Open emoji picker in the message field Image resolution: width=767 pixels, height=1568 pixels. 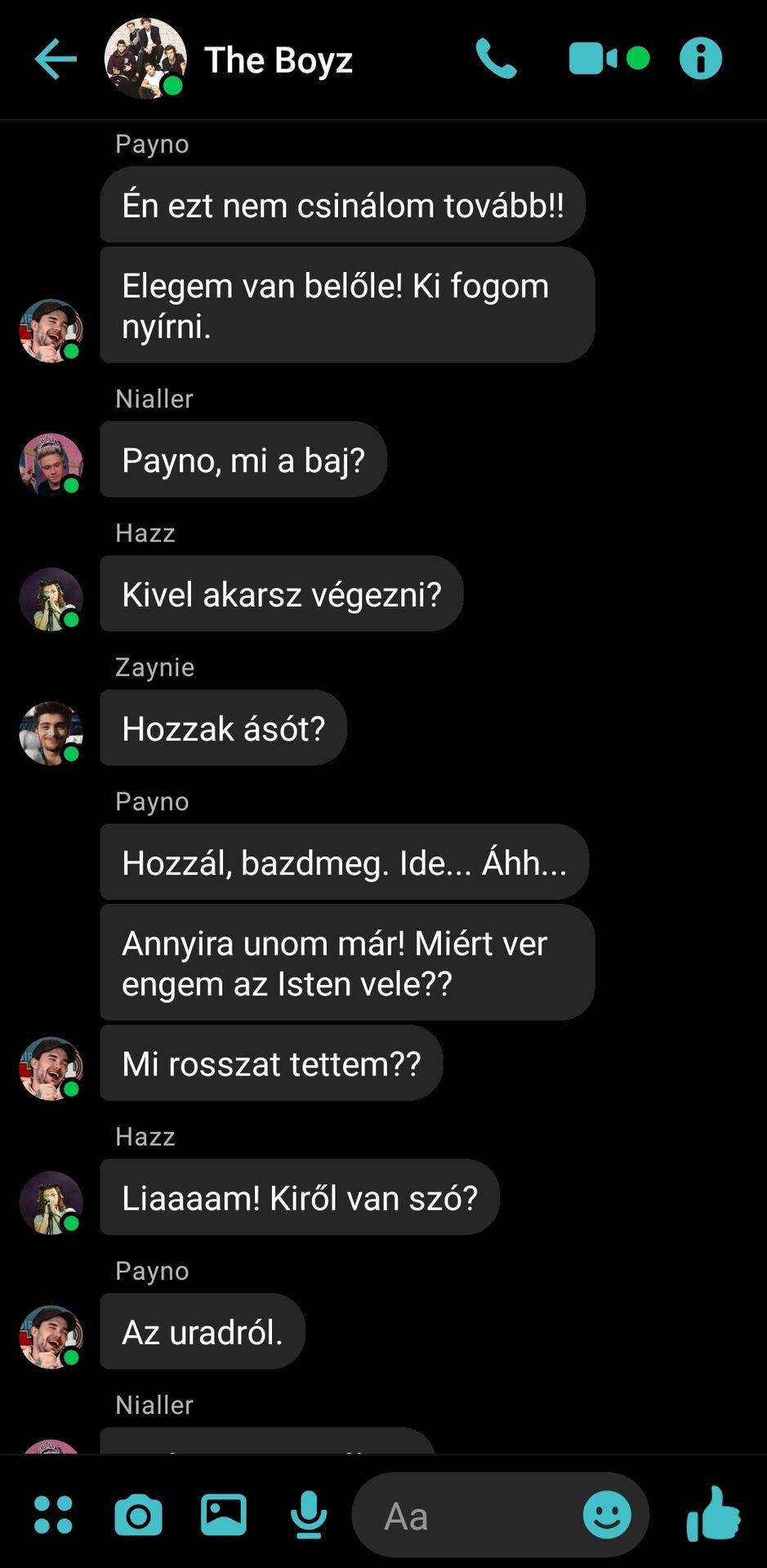pyautogui.click(x=607, y=1516)
